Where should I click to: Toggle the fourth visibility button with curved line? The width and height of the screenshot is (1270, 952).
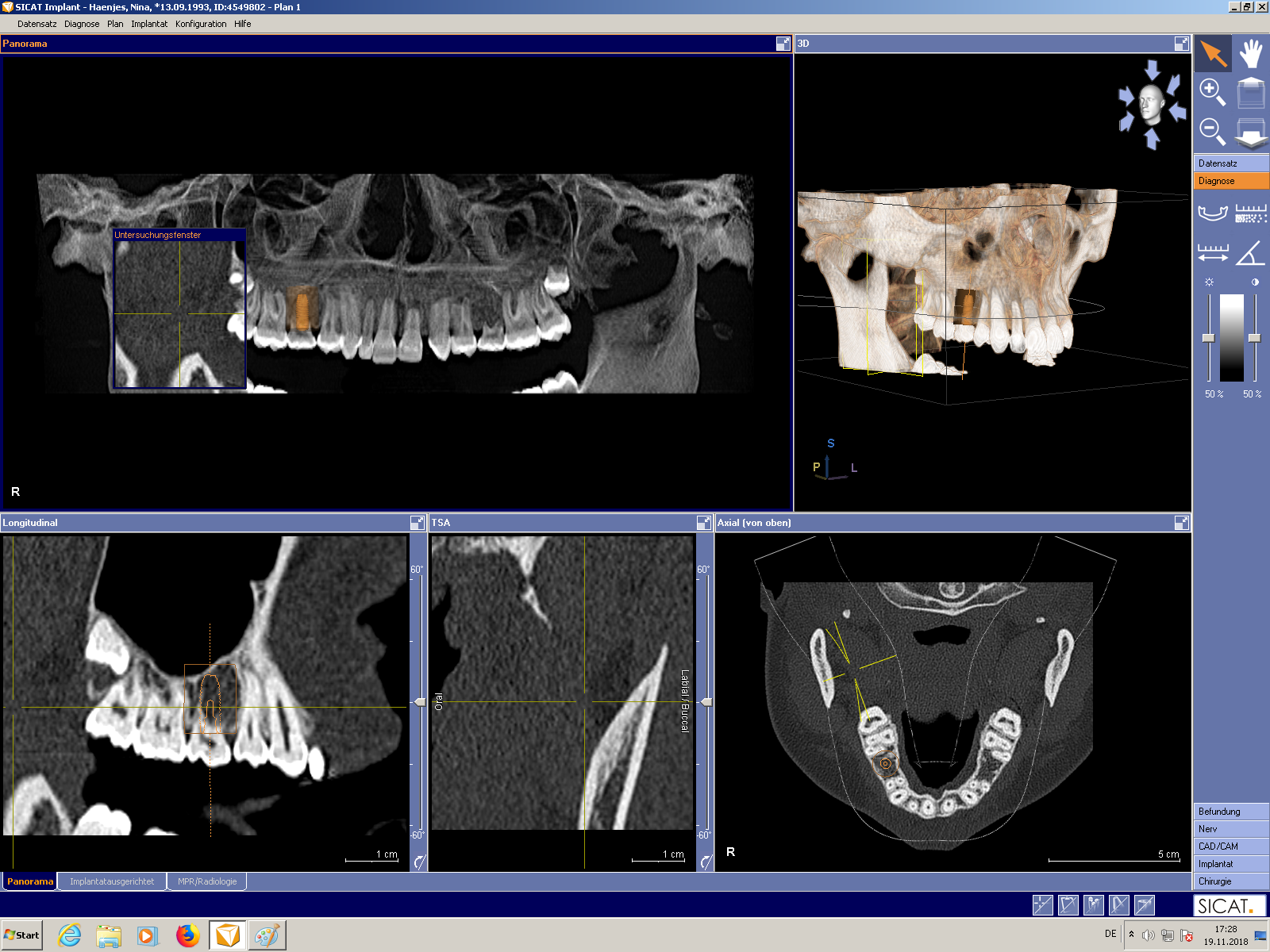tap(1119, 905)
